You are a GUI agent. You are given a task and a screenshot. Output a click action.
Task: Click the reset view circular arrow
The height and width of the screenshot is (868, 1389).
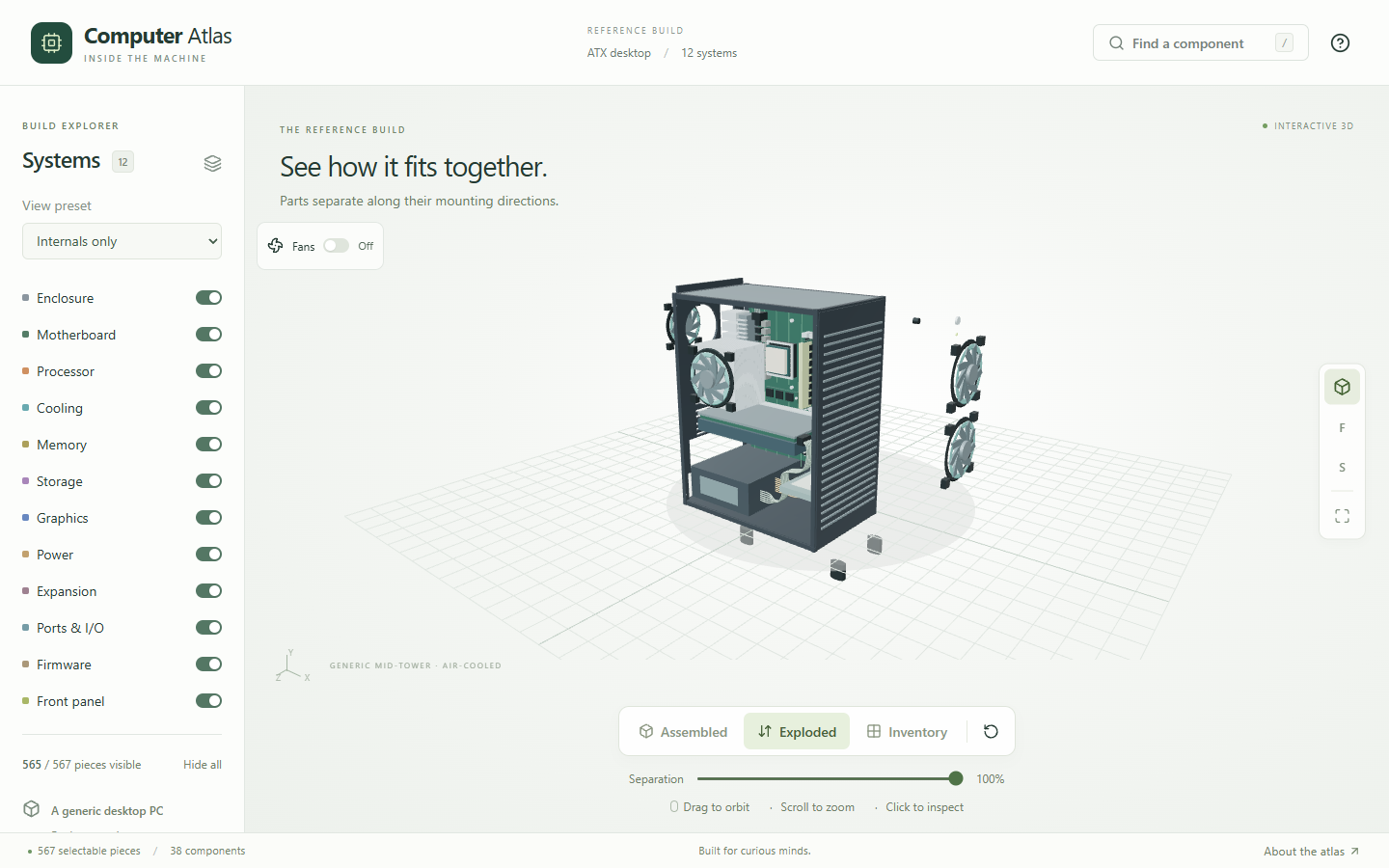991,731
